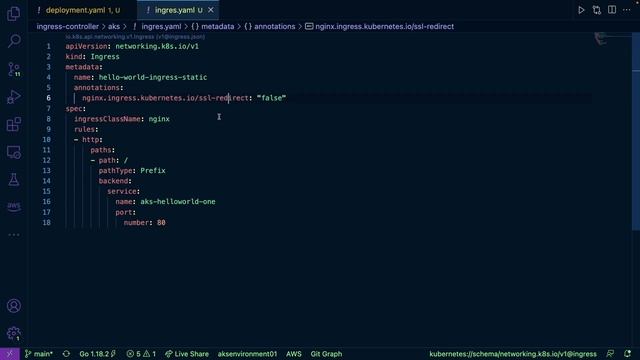Start Live Share session
The image size is (640, 360).
[x=187, y=354]
